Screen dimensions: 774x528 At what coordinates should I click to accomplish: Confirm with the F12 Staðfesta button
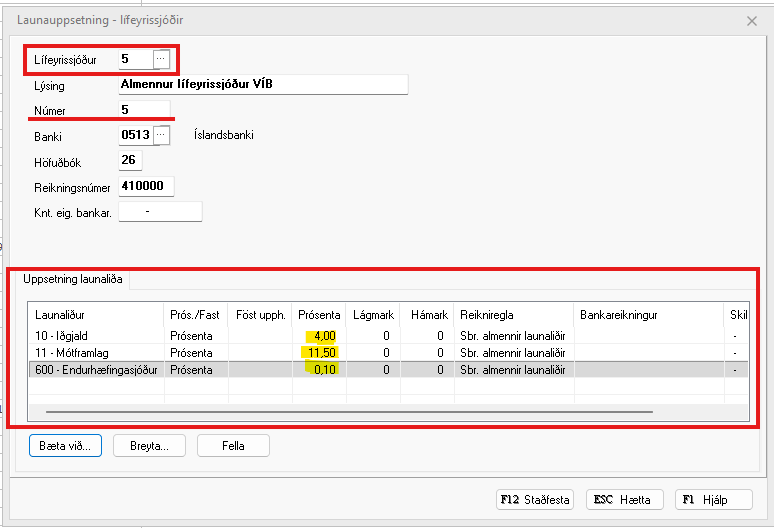point(533,500)
